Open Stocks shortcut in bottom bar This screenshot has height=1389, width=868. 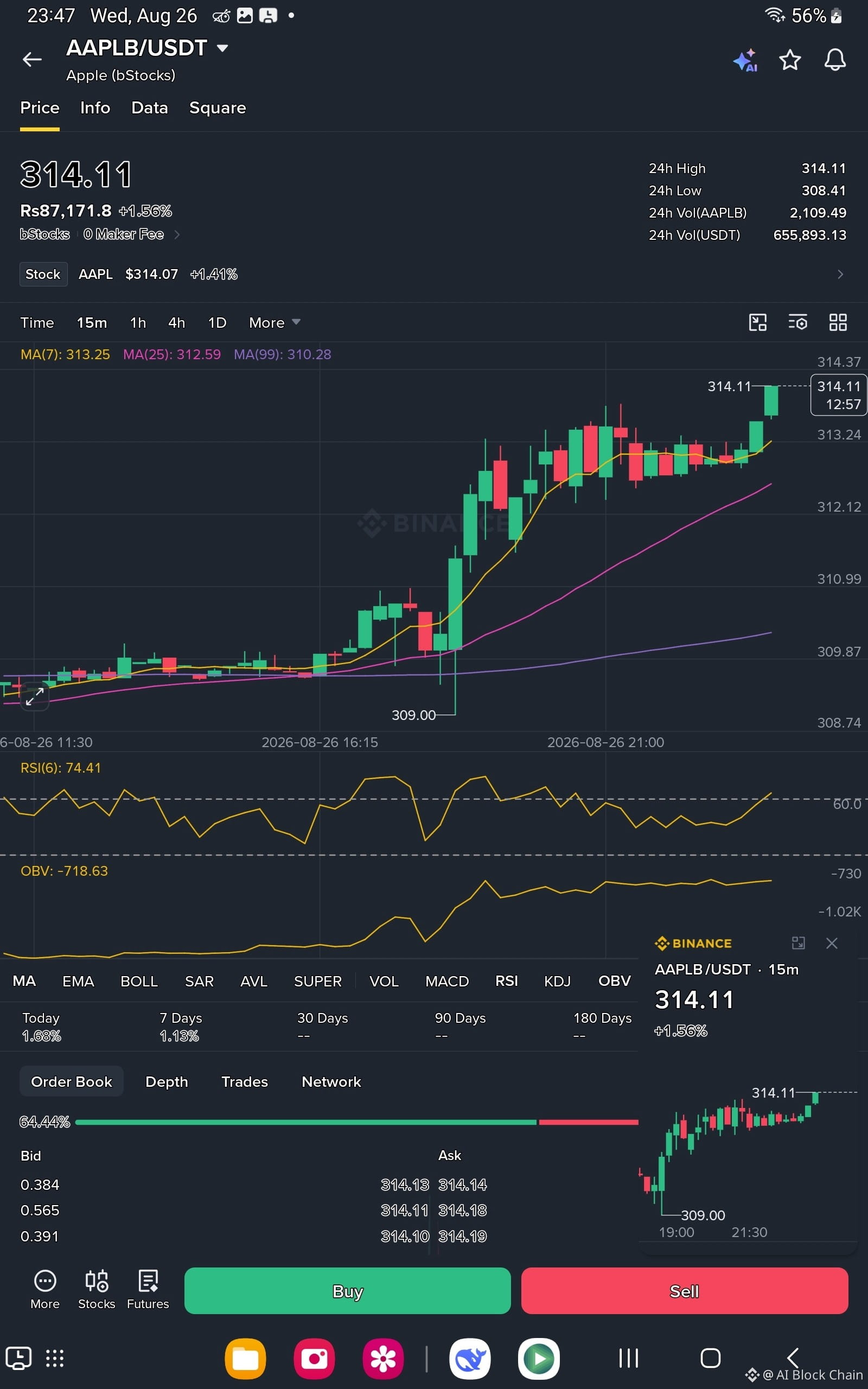click(97, 1290)
